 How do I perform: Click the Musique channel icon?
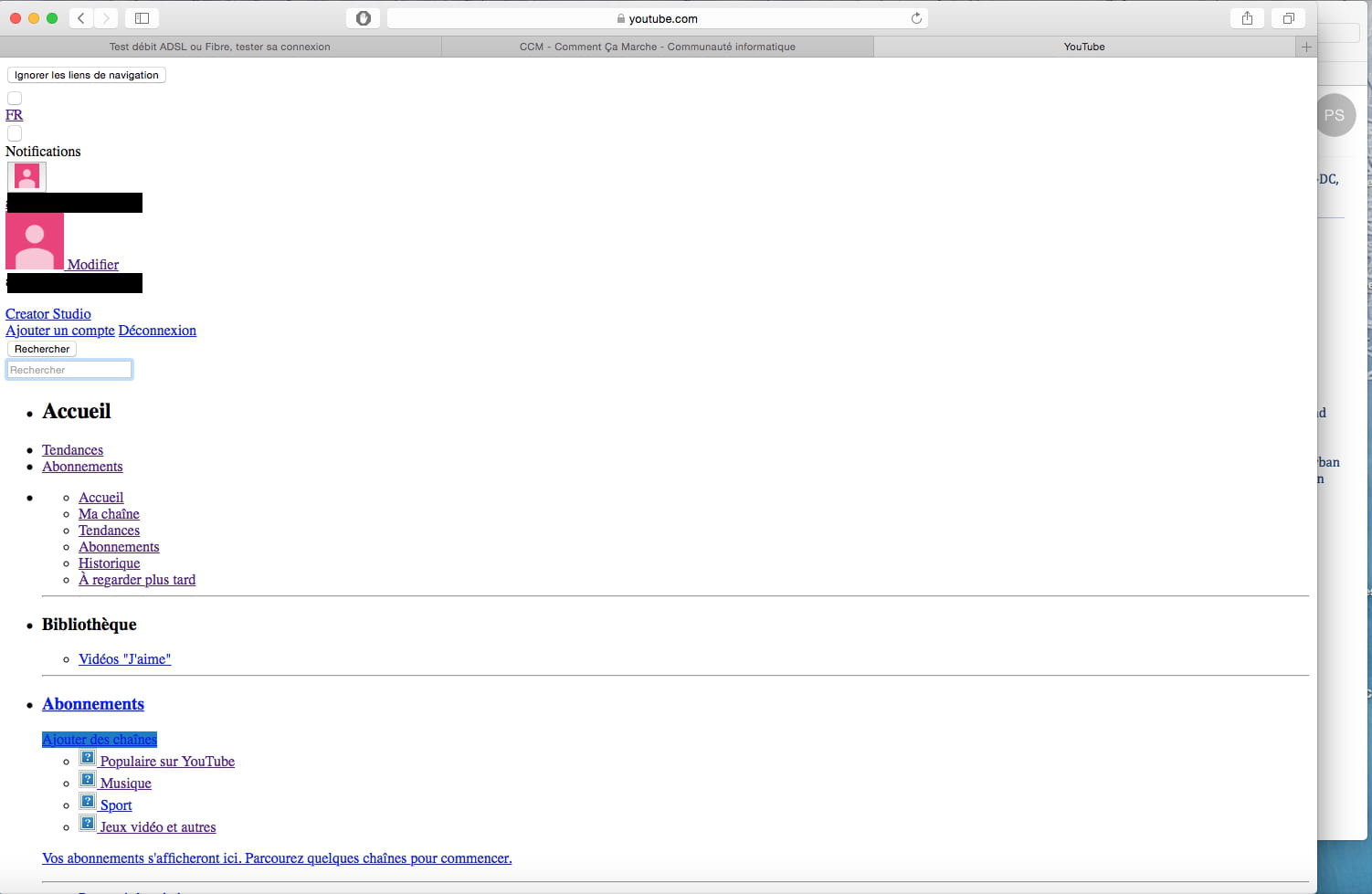88,780
